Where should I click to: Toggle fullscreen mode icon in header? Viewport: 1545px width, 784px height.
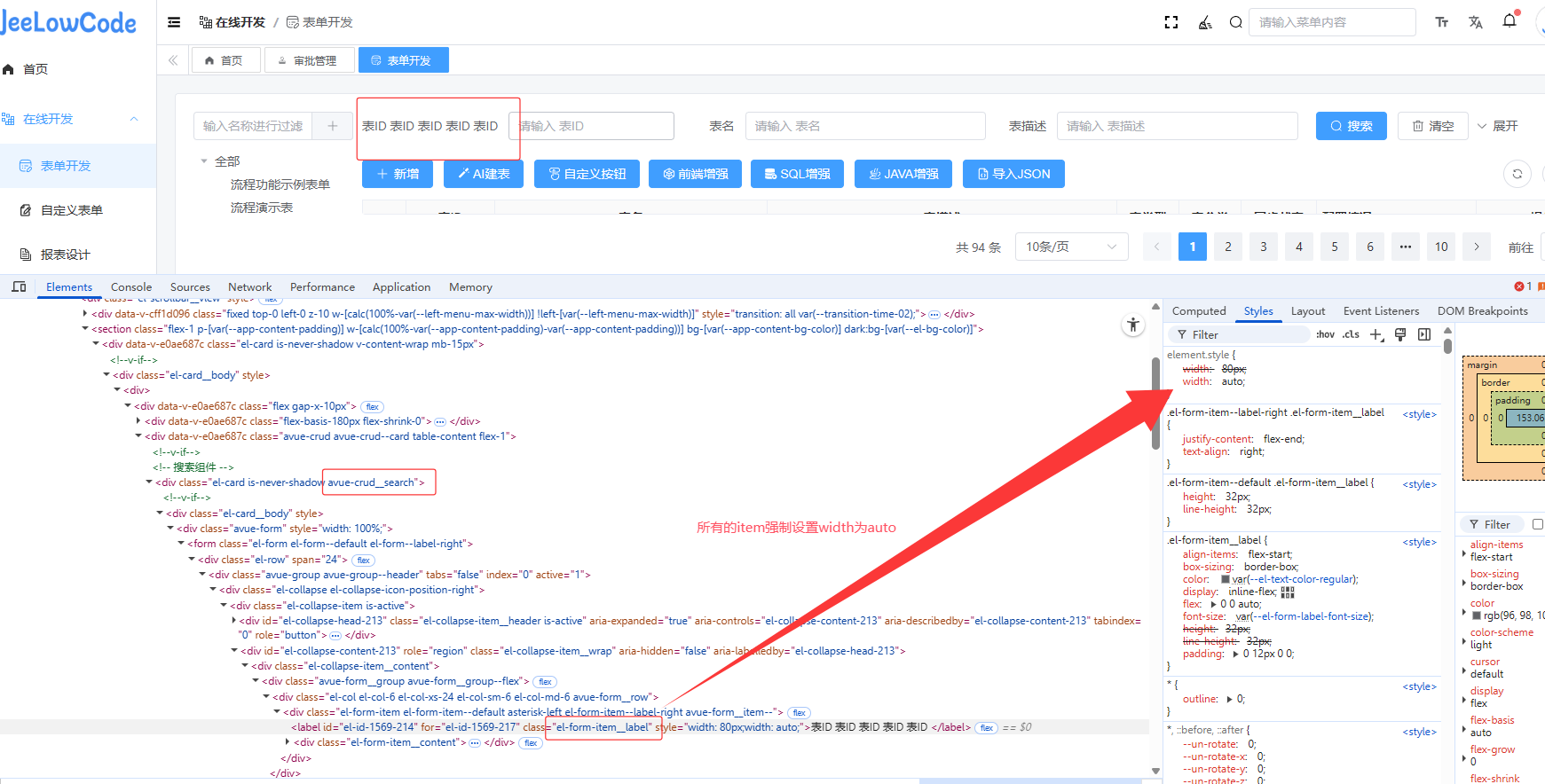pyautogui.click(x=1171, y=22)
